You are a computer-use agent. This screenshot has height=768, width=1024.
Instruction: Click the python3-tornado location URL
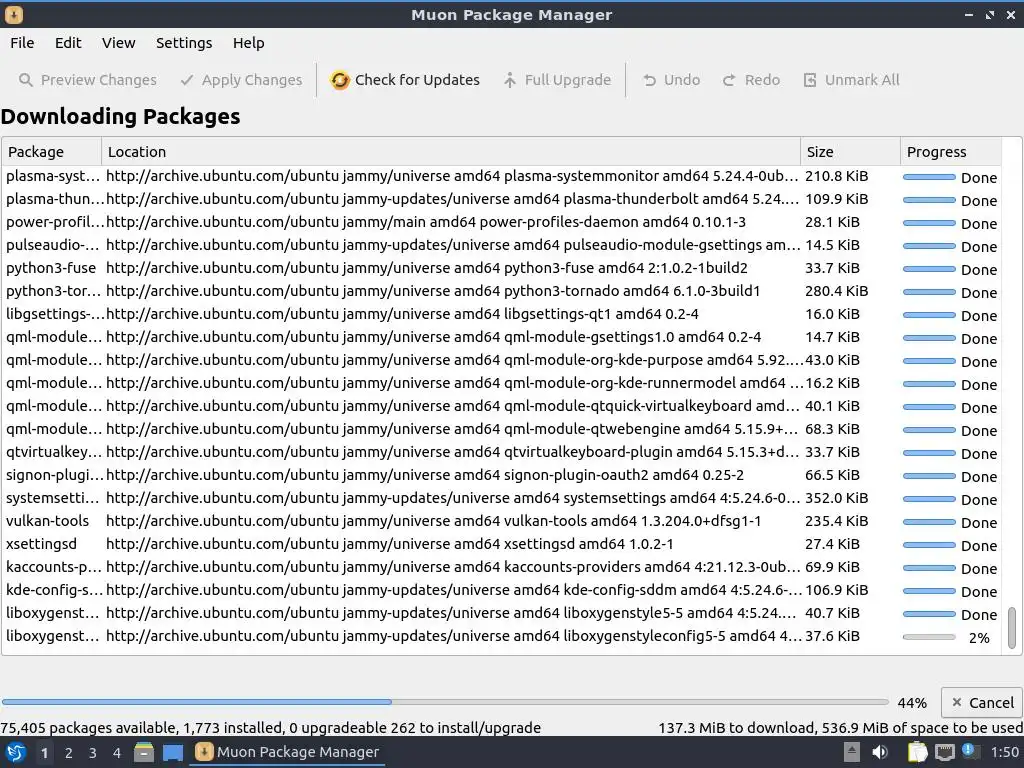point(433,291)
